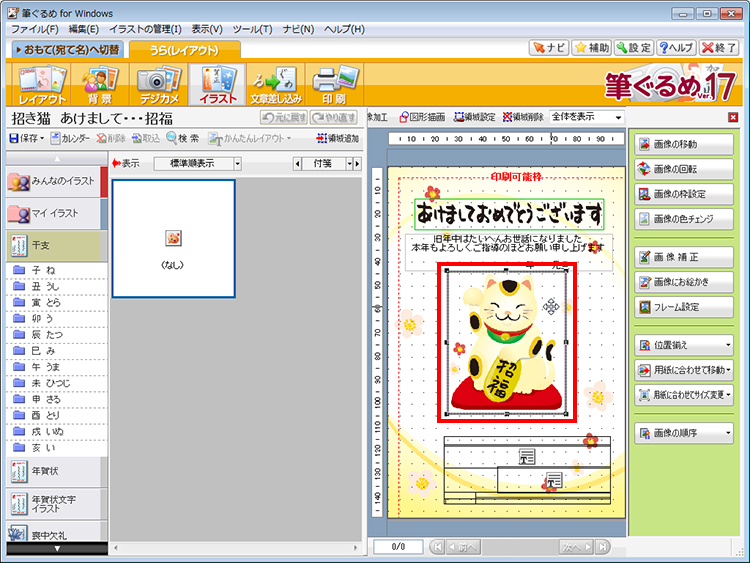This screenshot has height=563, width=750.
Task: Click 終了 to exit the app
Action: pos(719,48)
